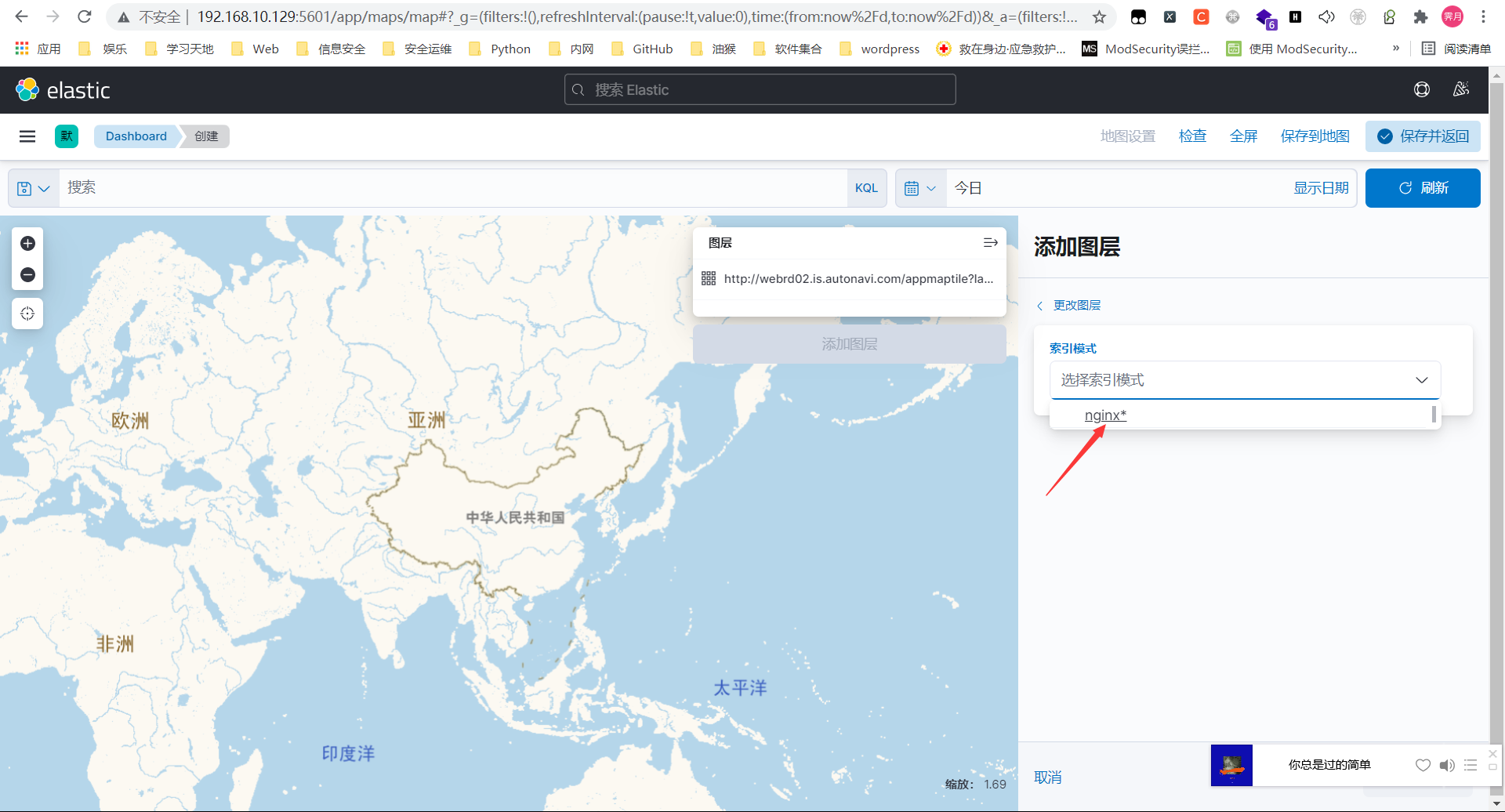The image size is (1505, 812).
Task: Toggle the KQL query language button
Action: coord(866,187)
